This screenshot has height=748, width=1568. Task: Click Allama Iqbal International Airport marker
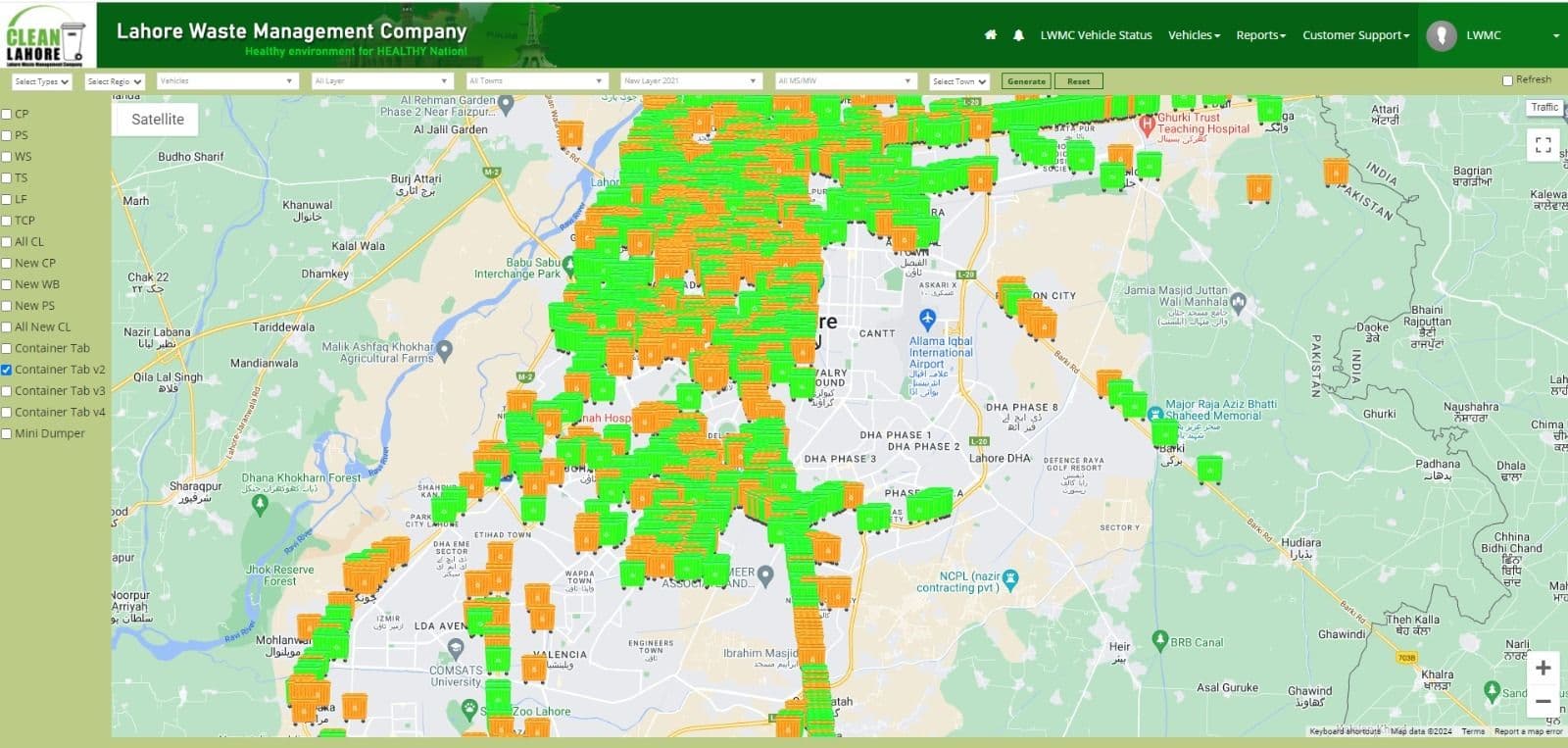click(x=927, y=319)
